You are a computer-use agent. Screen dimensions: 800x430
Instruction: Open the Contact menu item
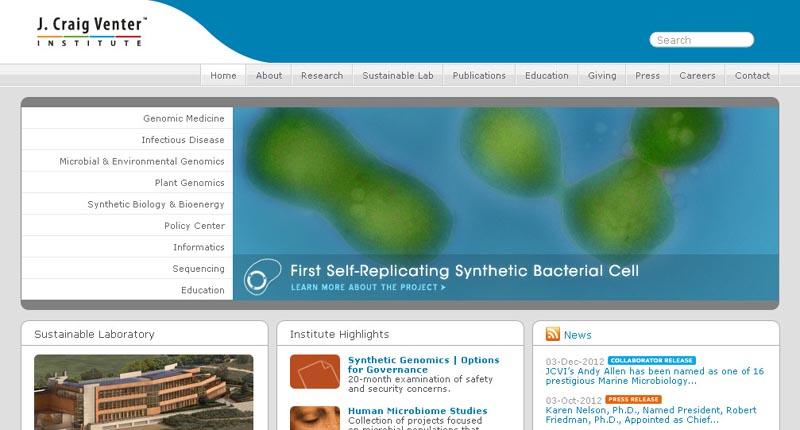tap(753, 75)
